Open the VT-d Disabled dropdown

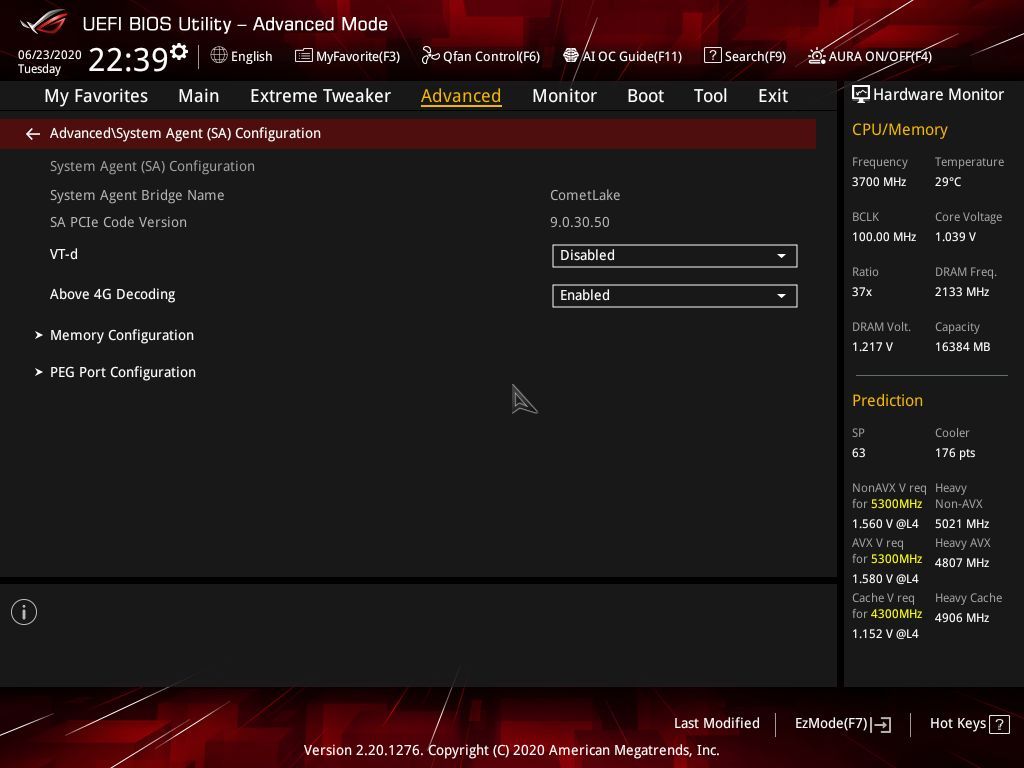coord(675,256)
